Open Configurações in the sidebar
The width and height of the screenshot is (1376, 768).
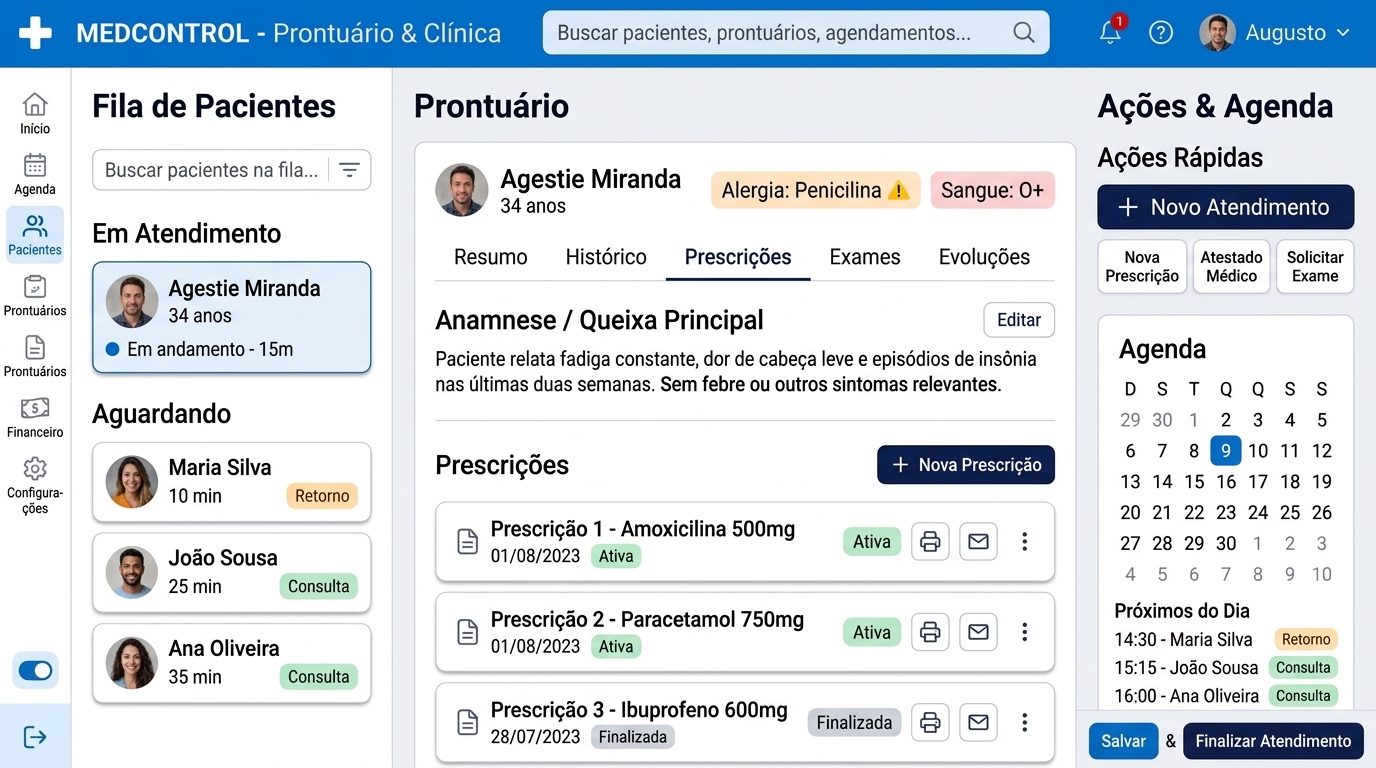point(35,486)
